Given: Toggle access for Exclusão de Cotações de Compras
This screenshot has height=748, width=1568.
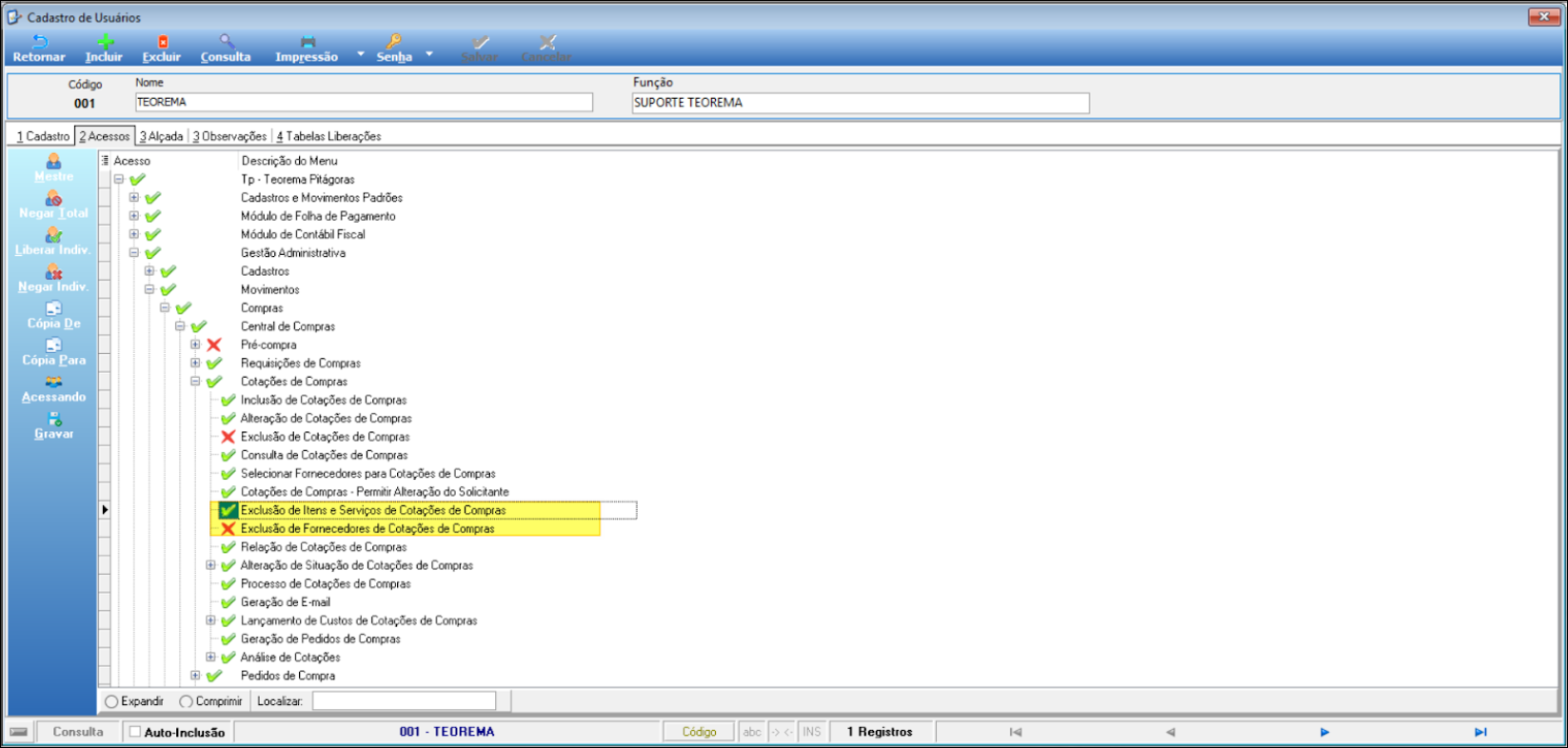Looking at the screenshot, I should pos(228,437).
